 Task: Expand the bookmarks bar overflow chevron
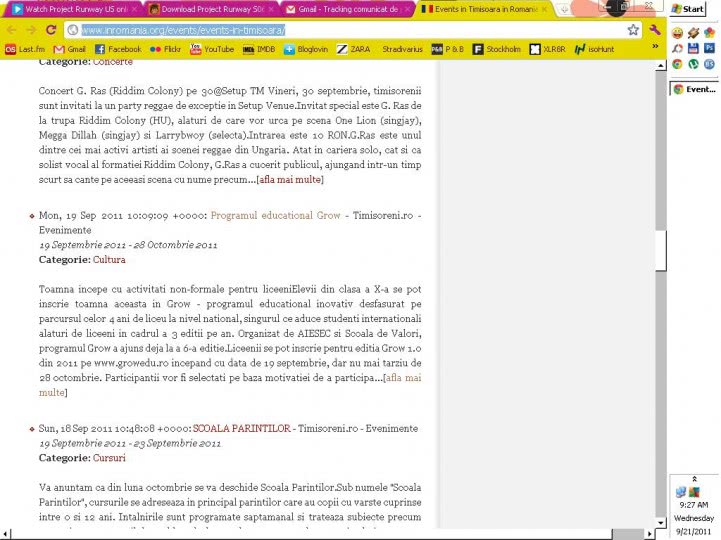(x=655, y=47)
